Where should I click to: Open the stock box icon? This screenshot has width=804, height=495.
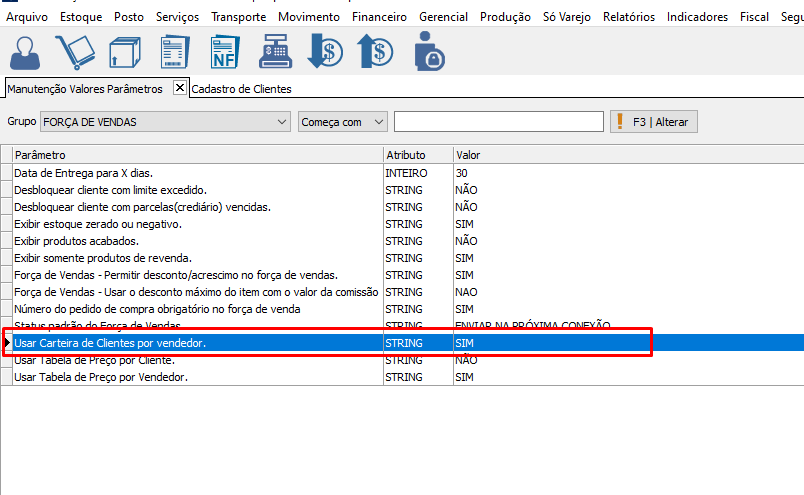(125, 51)
